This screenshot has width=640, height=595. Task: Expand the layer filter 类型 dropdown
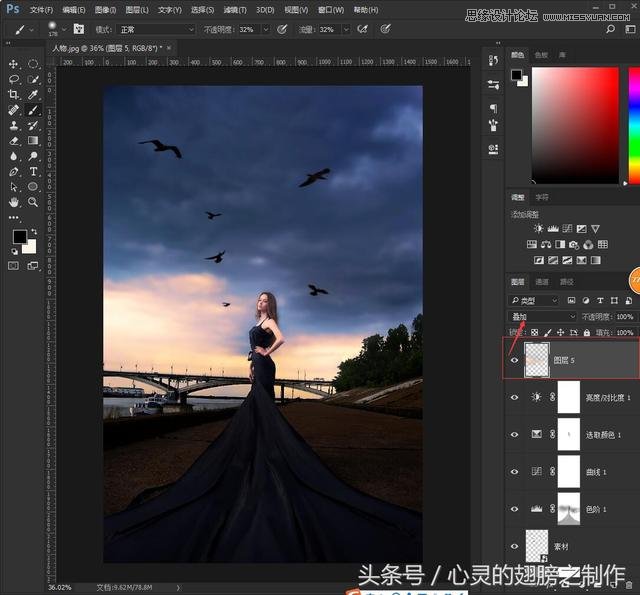(x=535, y=300)
